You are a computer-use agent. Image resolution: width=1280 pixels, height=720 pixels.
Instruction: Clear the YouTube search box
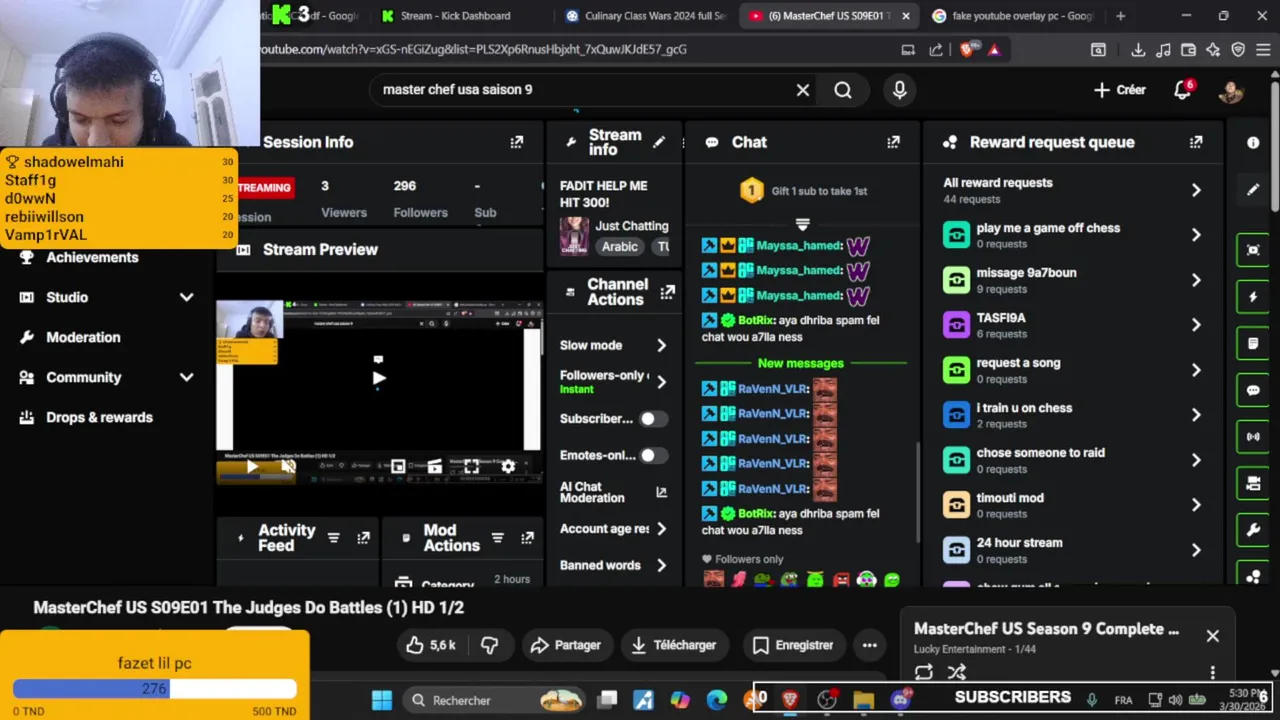(802, 90)
